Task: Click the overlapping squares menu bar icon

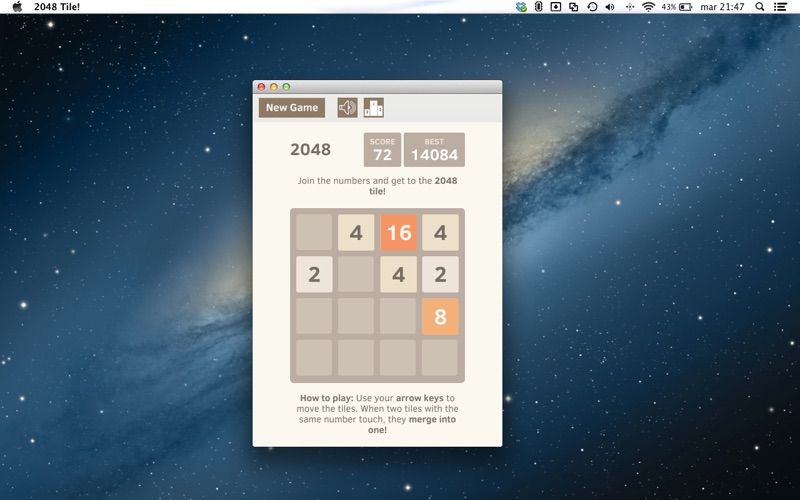Action: tap(573, 7)
